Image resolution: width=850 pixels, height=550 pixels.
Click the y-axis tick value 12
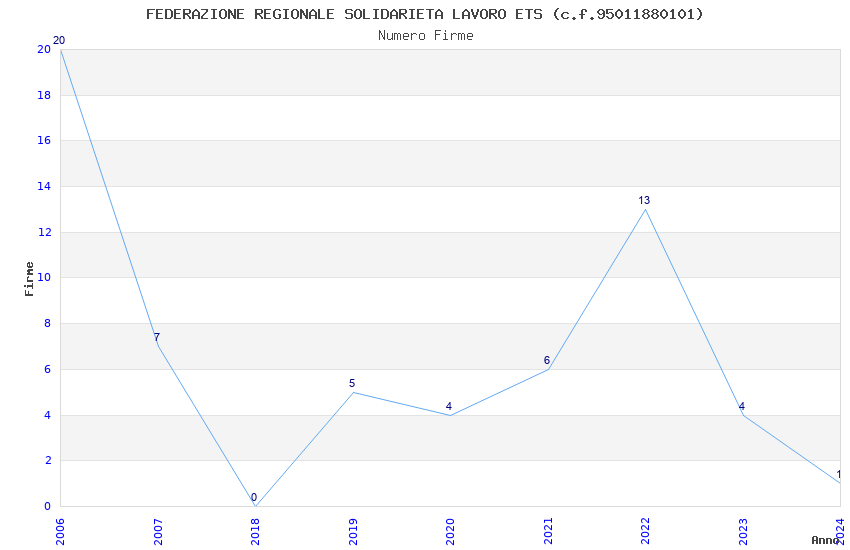[x=44, y=232]
